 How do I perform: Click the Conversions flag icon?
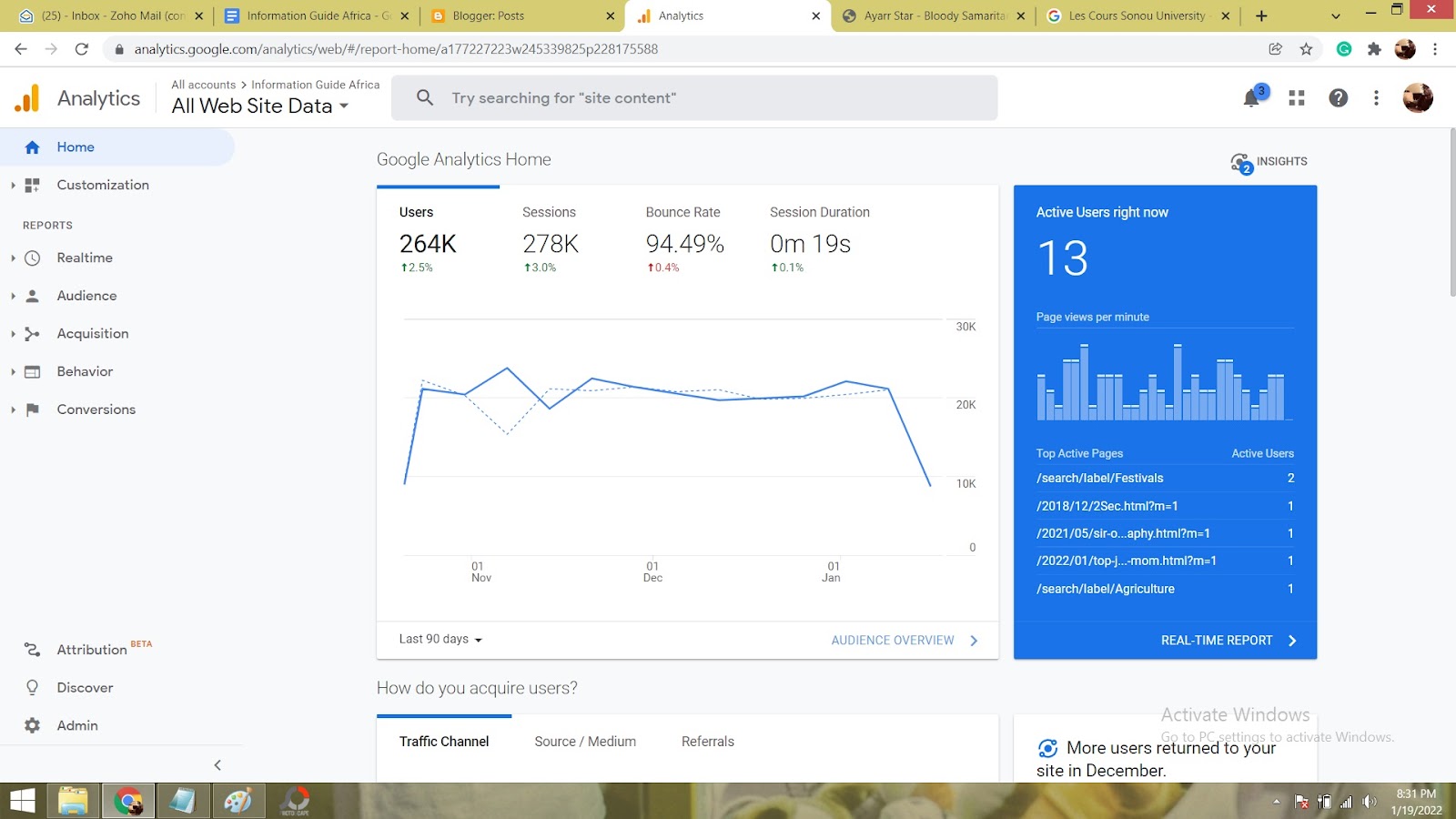click(33, 409)
